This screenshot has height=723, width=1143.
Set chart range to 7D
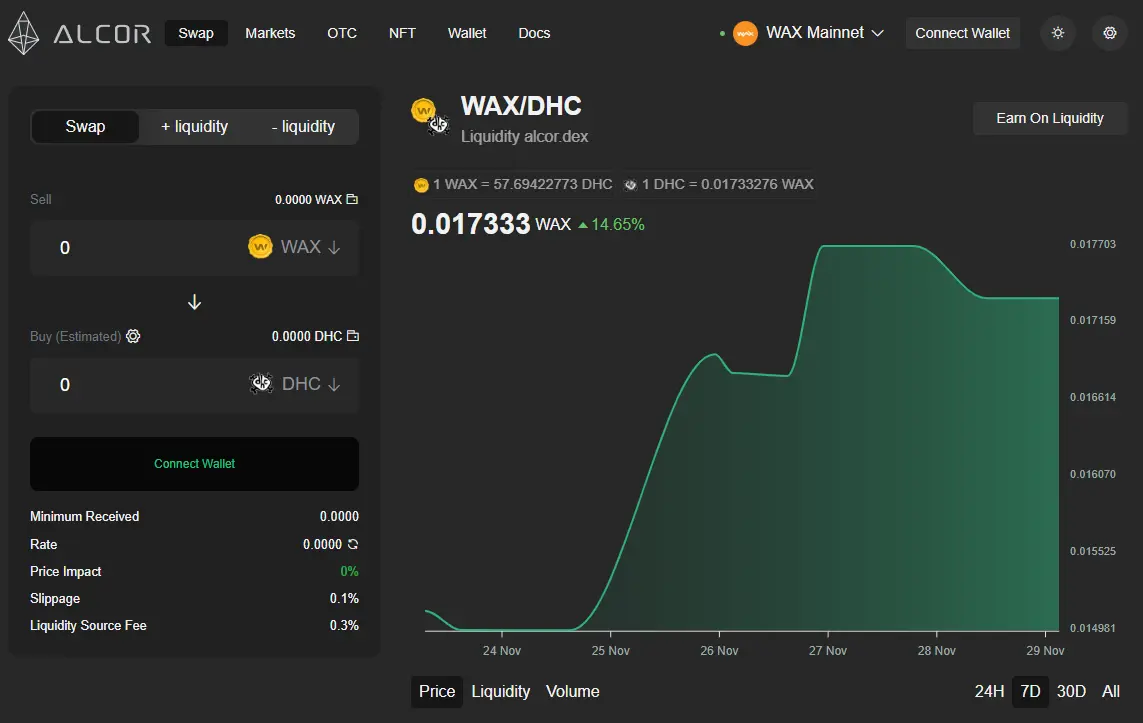pyautogui.click(x=1030, y=691)
